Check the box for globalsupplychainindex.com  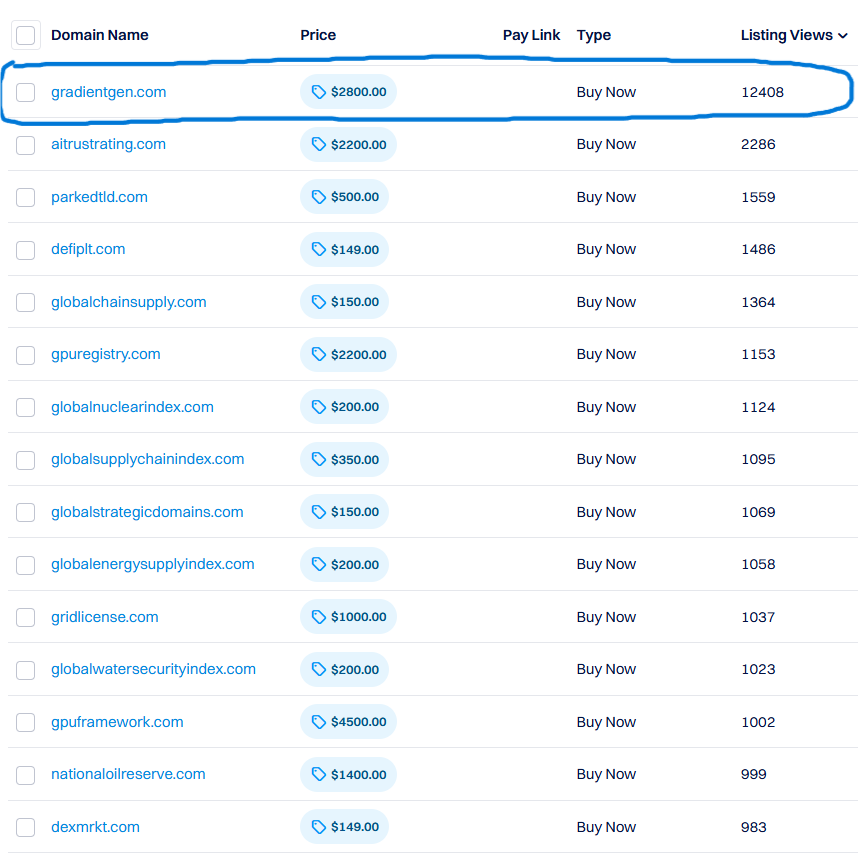click(26, 460)
